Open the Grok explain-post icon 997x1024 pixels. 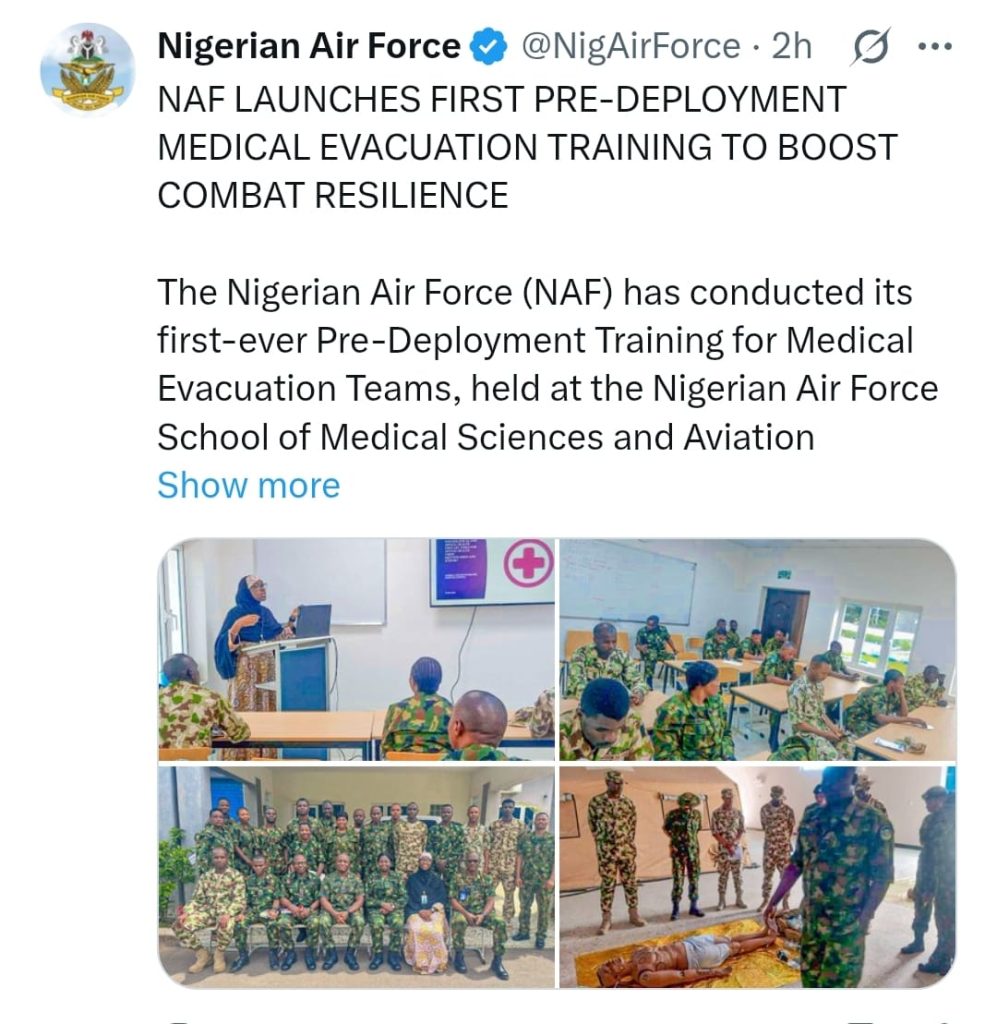[870, 46]
